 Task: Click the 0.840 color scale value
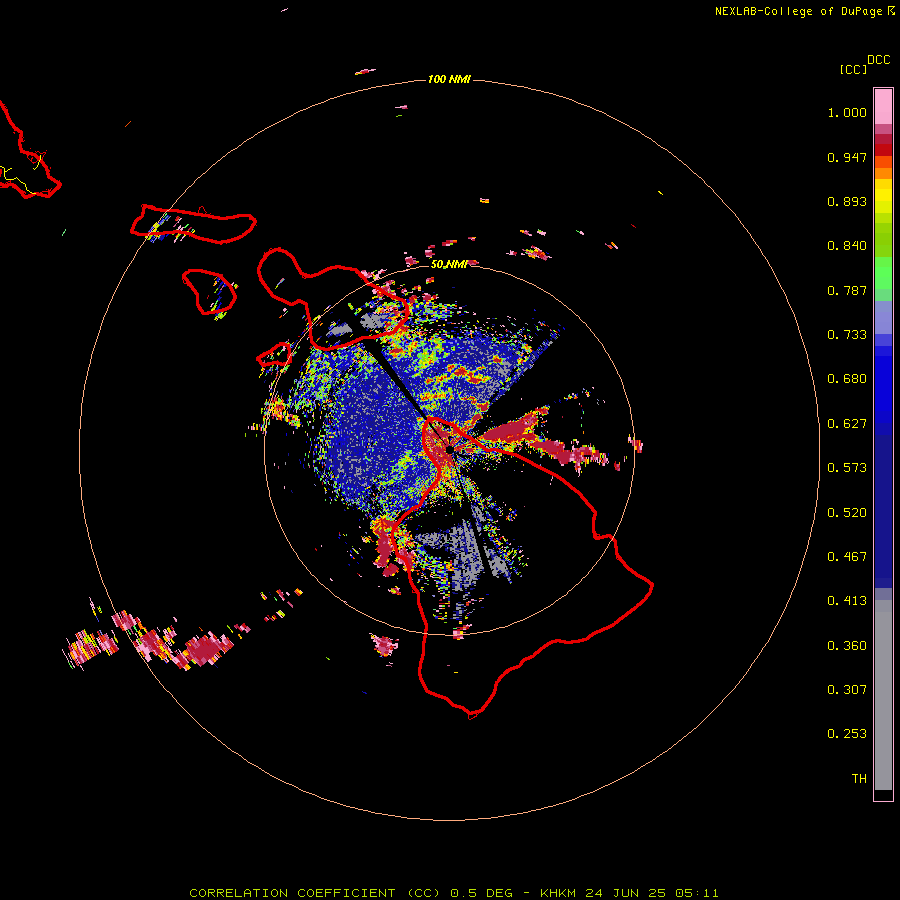click(847, 246)
